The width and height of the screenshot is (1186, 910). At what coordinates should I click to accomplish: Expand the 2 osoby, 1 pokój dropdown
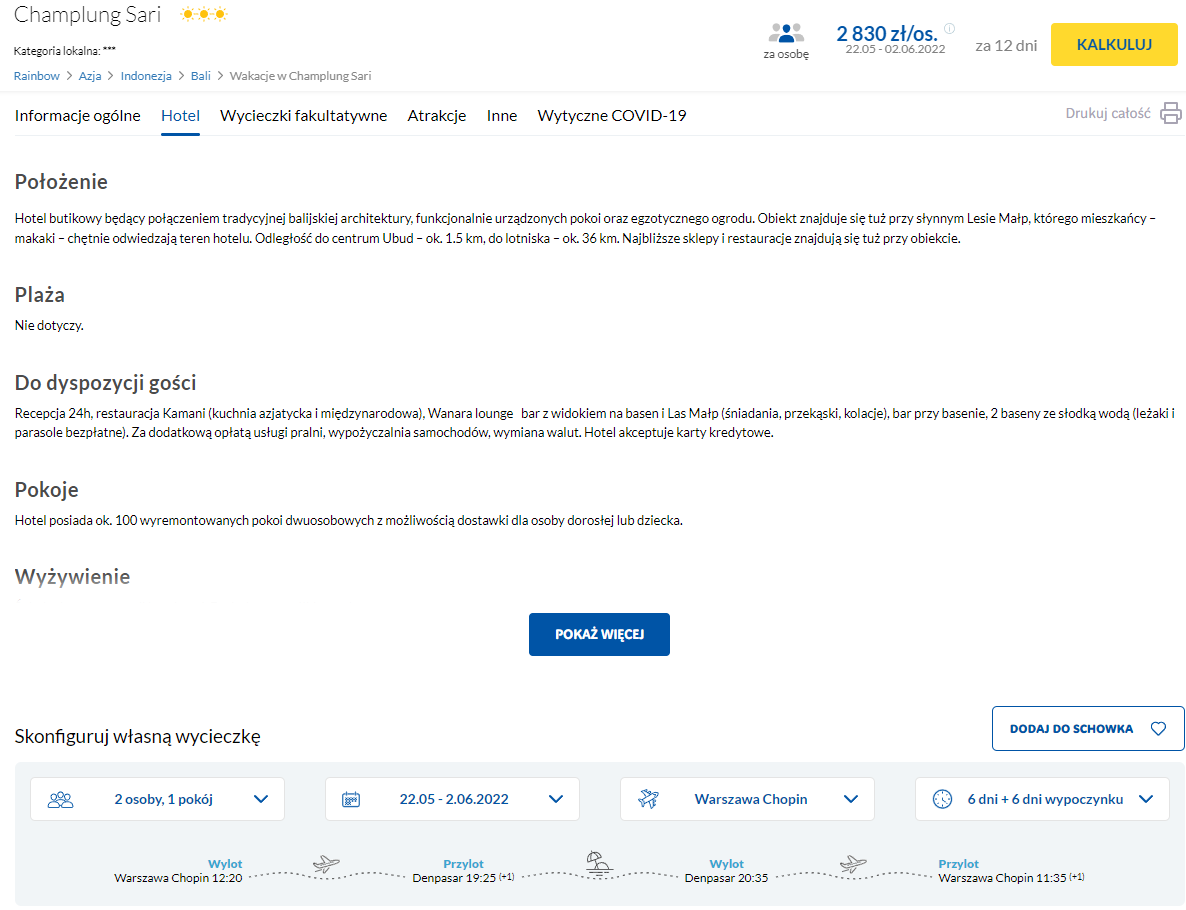click(261, 799)
